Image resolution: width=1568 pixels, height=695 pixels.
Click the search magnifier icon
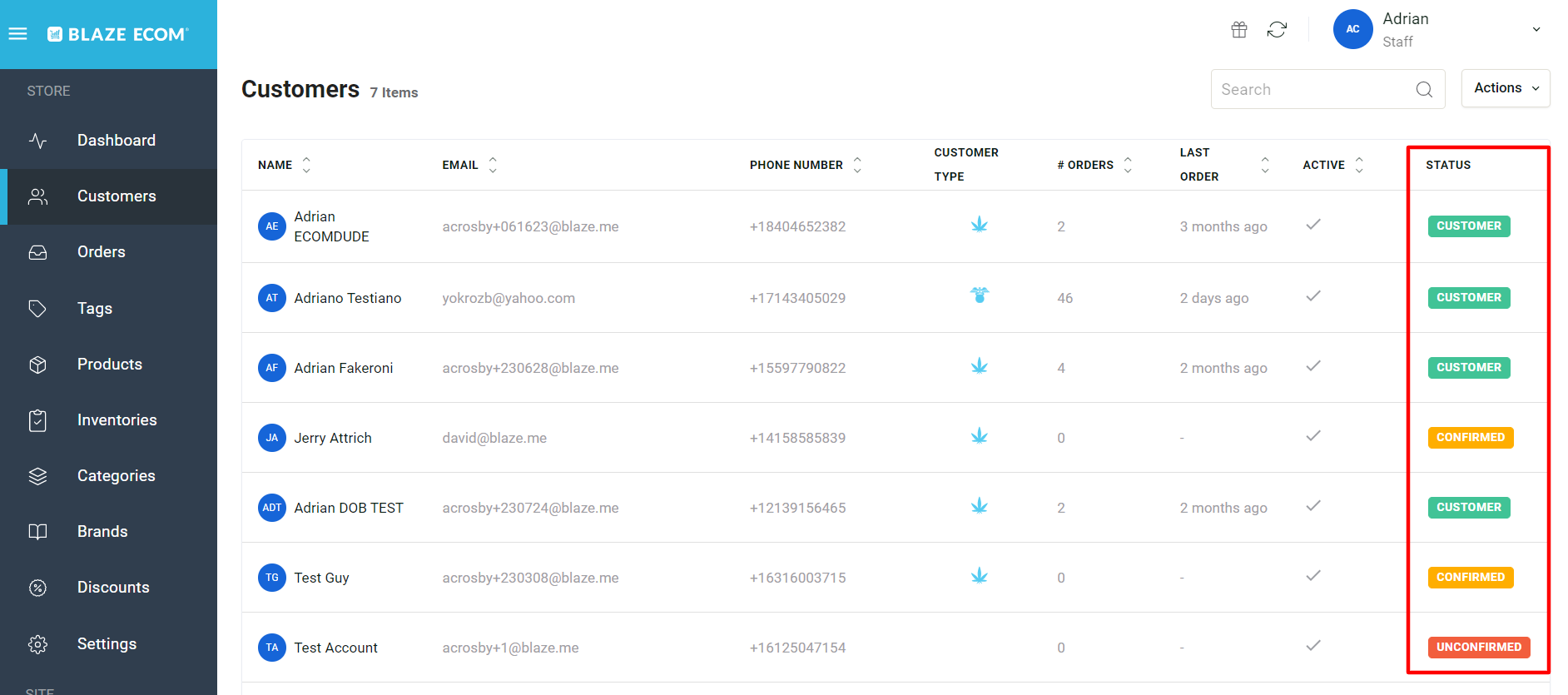(1424, 89)
